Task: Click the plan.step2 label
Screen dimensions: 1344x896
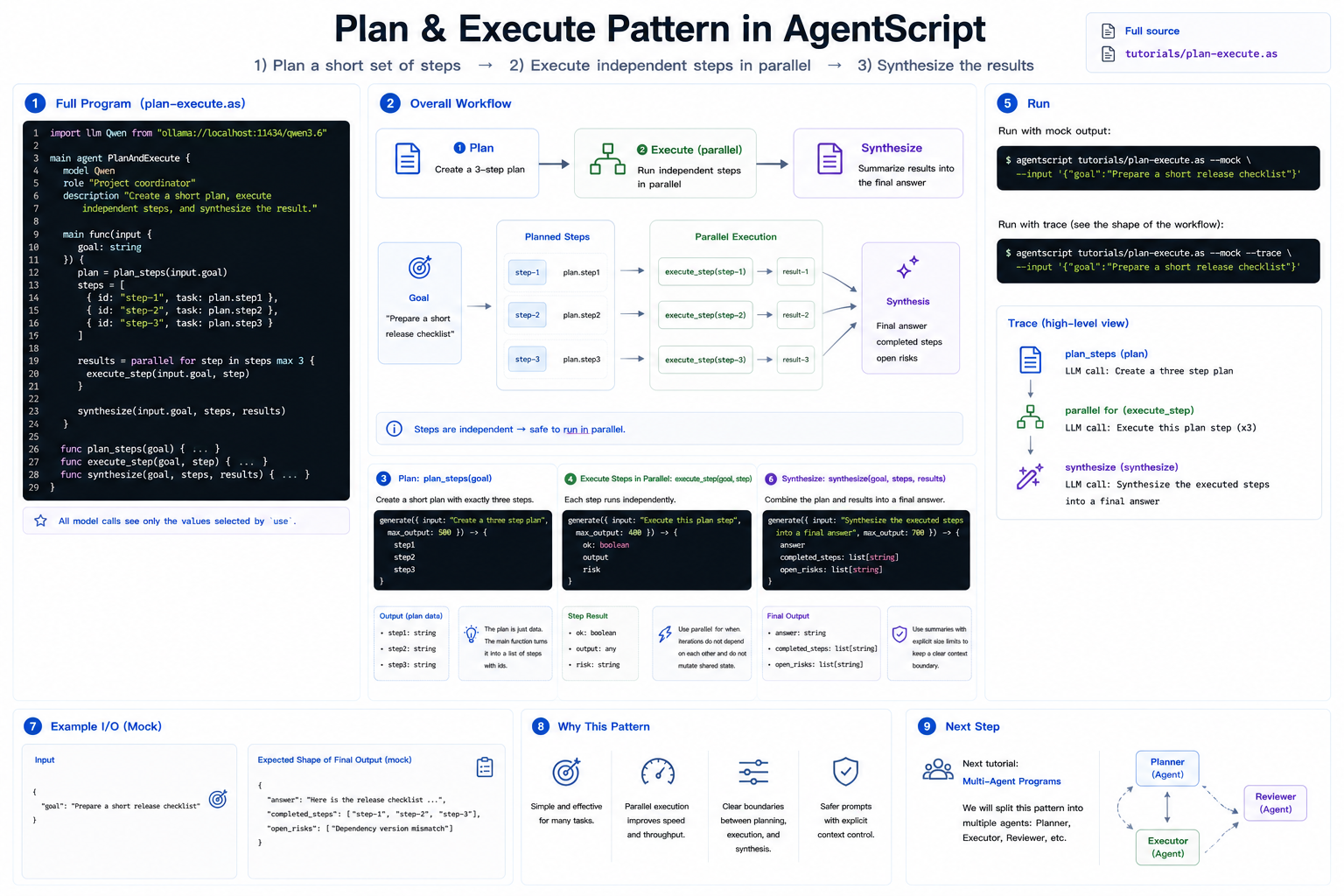Action: 582,315
